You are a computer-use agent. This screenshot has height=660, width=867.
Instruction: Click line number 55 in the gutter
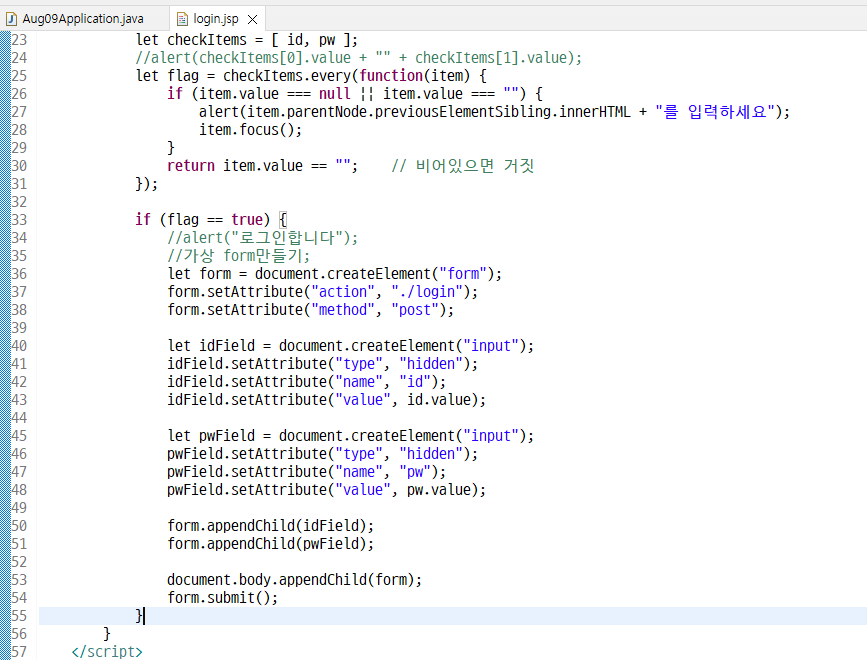pyautogui.click(x=19, y=616)
